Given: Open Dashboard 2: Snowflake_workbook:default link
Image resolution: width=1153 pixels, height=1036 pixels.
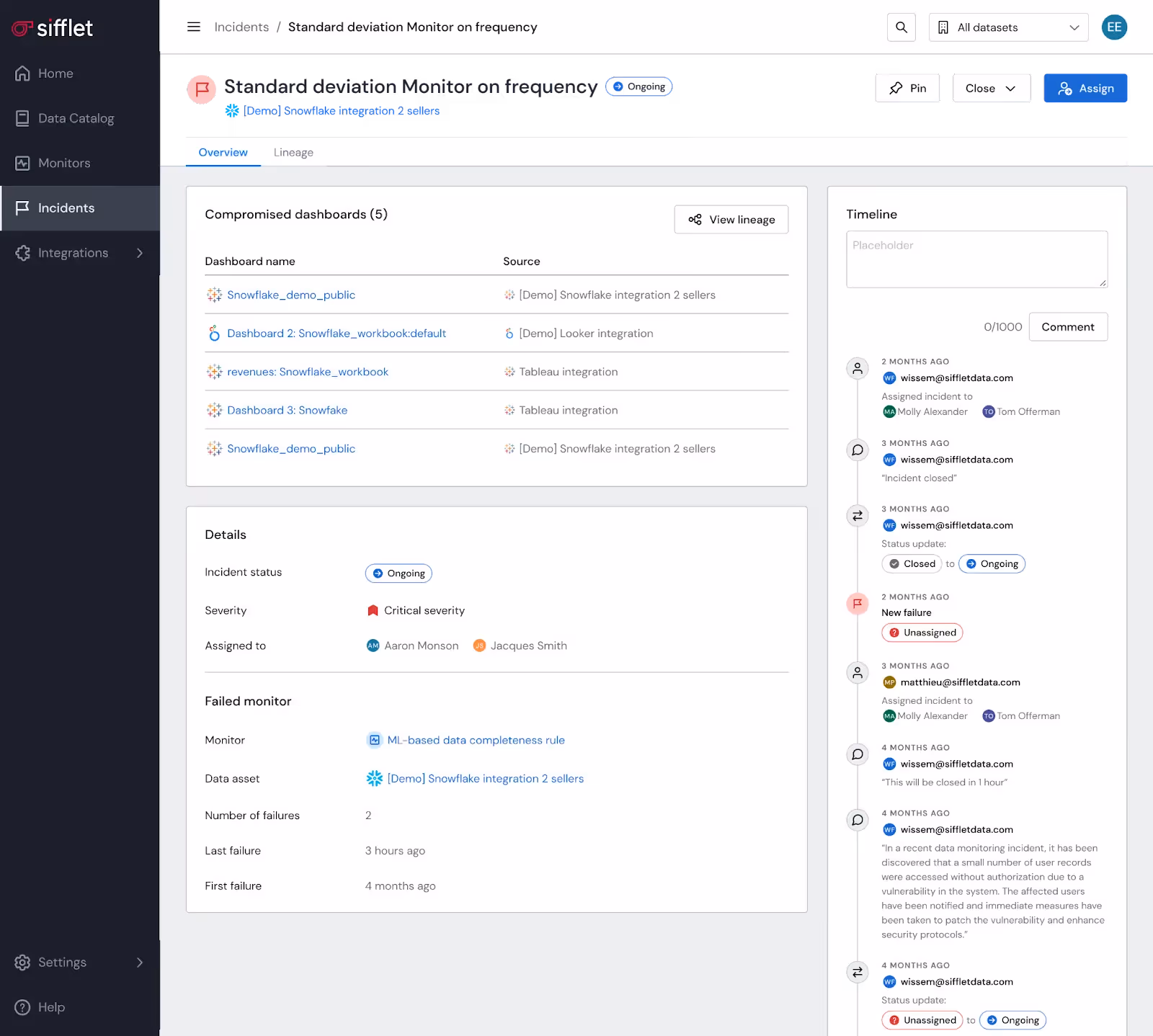Looking at the screenshot, I should pos(337,334).
